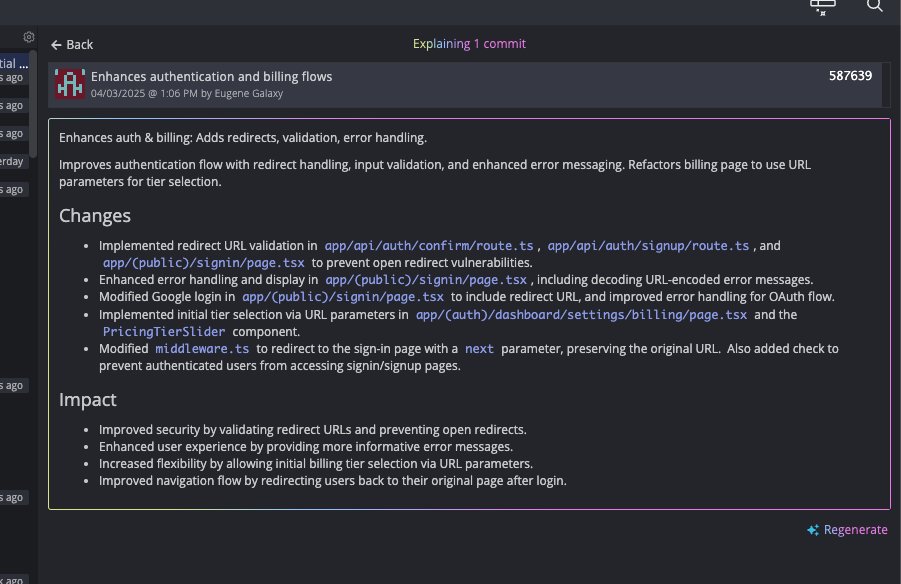901x584 pixels.
Task: Click app/api/auth/confirm/route.ts file reference
Action: click(429, 246)
